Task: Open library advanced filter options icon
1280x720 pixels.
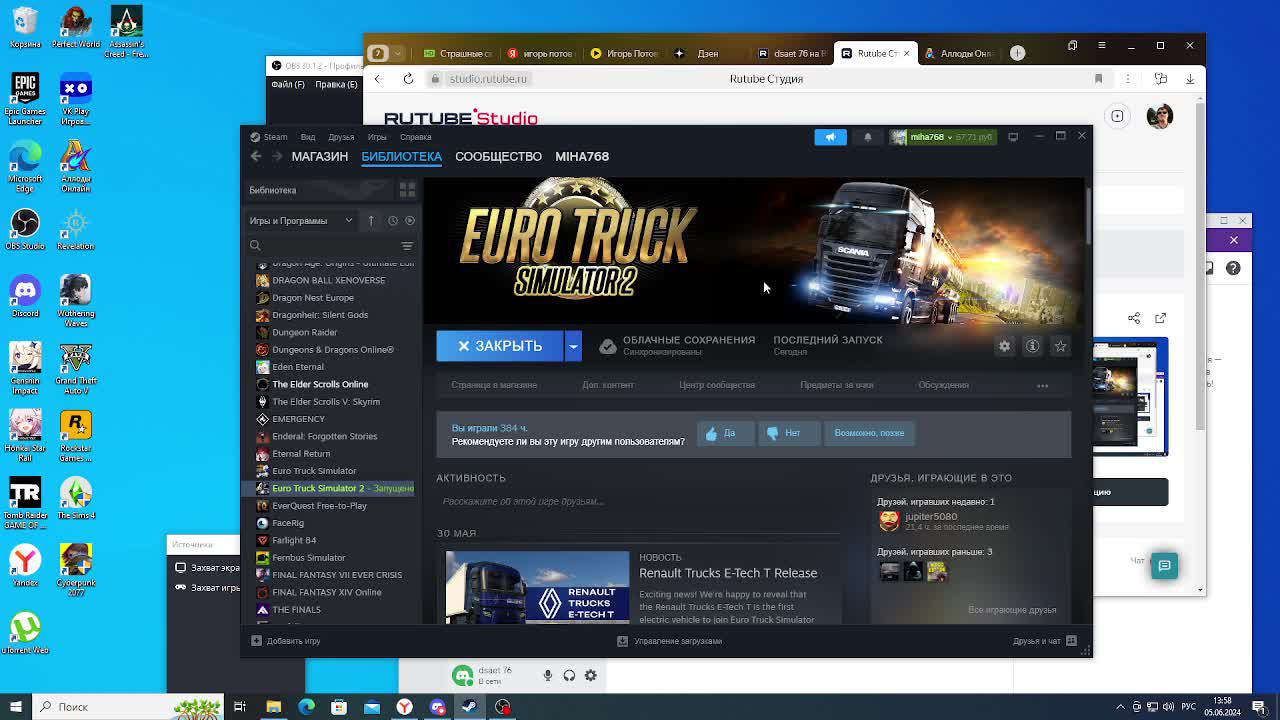Action: (407, 246)
